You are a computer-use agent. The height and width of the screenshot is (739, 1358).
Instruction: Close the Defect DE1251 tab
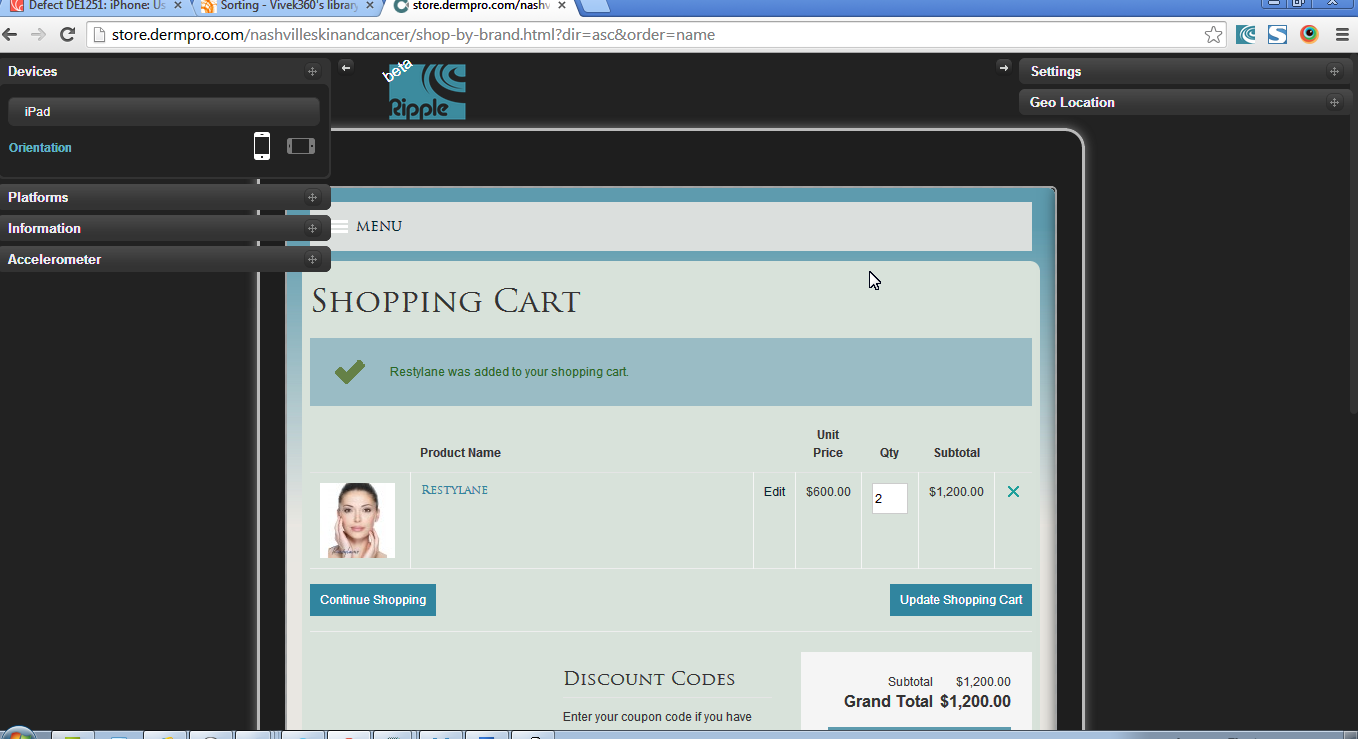click(178, 6)
